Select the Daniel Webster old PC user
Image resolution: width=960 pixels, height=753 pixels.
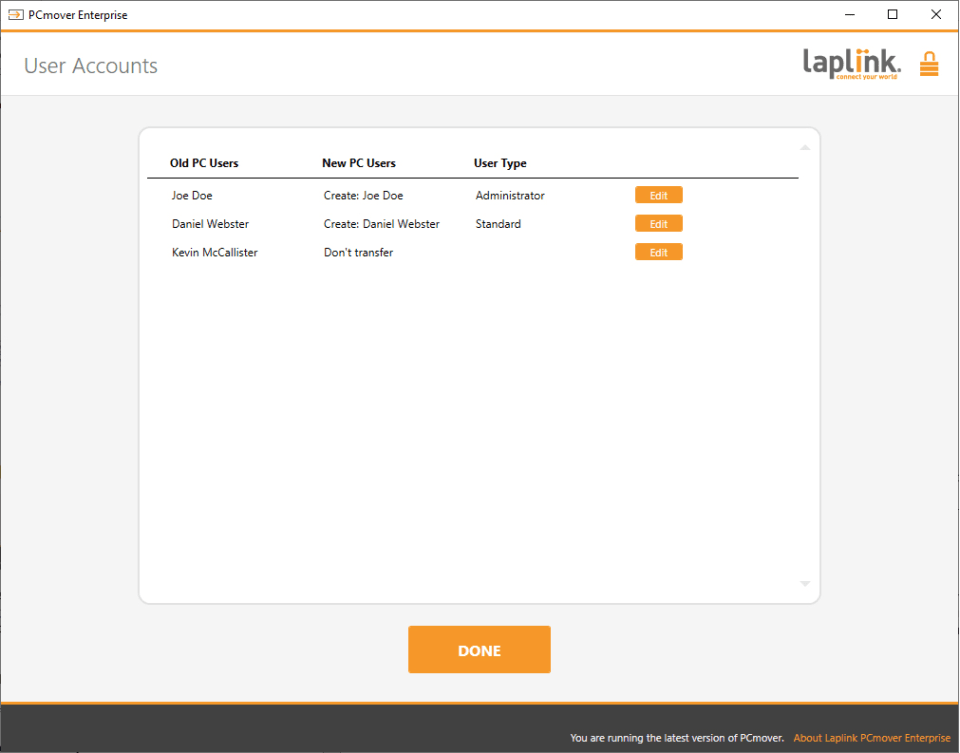[210, 224]
